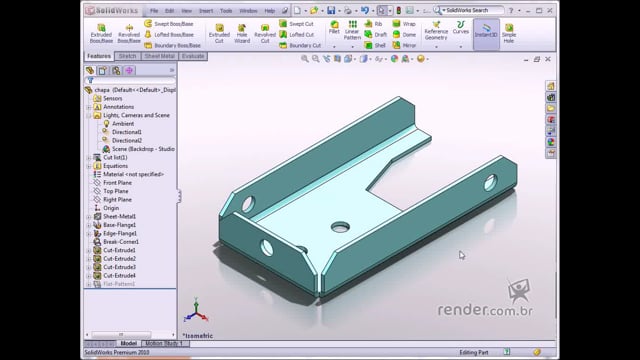Choose Lofted Cut
Viewport: 640px width, 360px height.
pyautogui.click(x=297, y=35)
